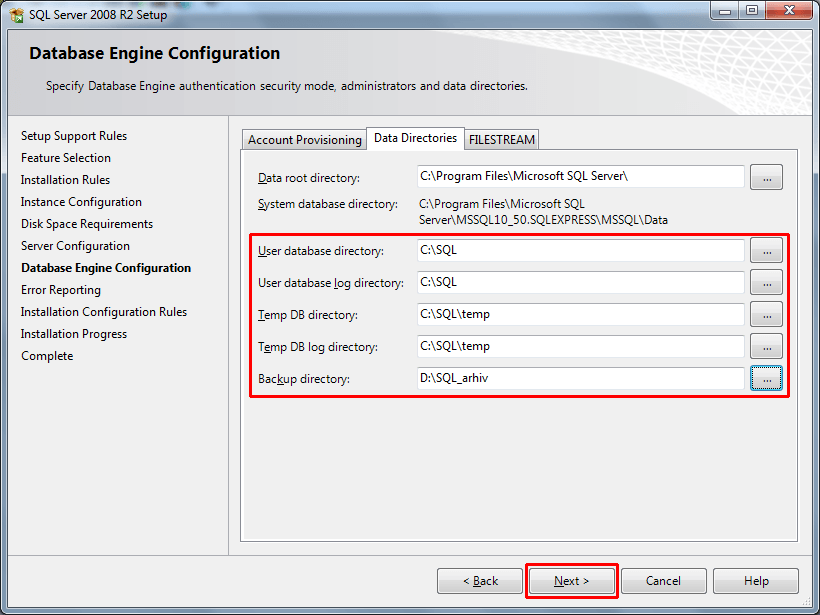820x615 pixels.
Task: Browse for the Data root directory
Action: click(766, 177)
